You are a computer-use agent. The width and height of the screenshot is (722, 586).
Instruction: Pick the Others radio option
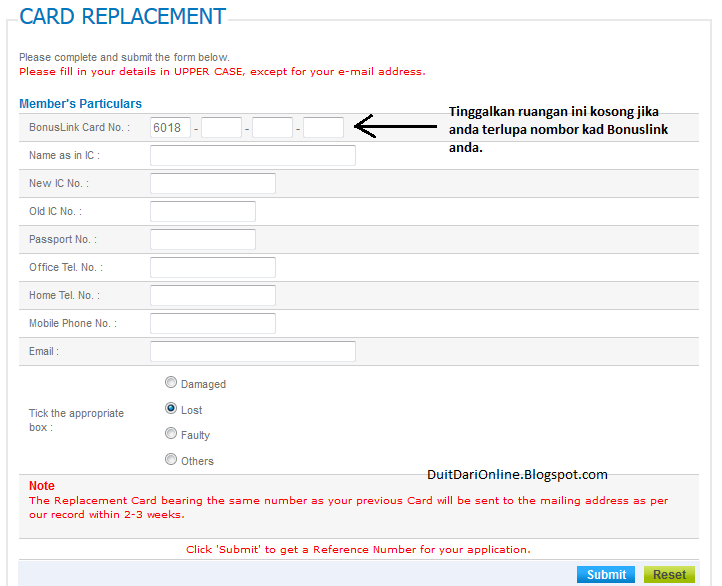171,459
